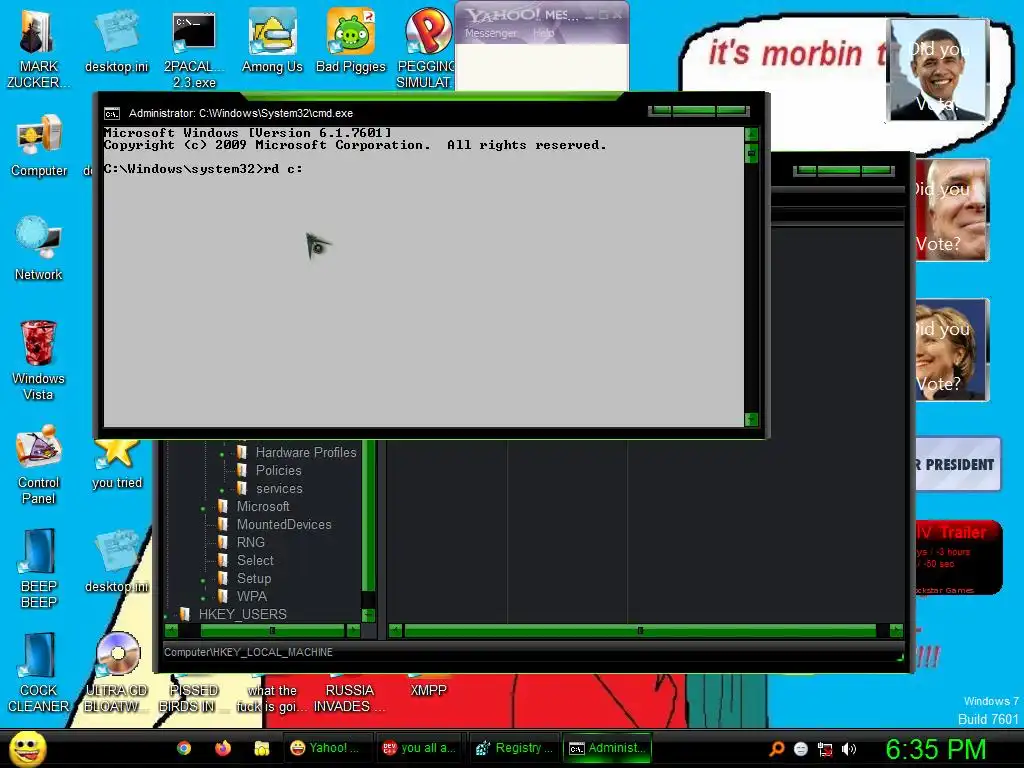Select the 2PACAL 2.3.exe desktop icon
The height and width of the screenshot is (768, 1024).
(x=194, y=49)
